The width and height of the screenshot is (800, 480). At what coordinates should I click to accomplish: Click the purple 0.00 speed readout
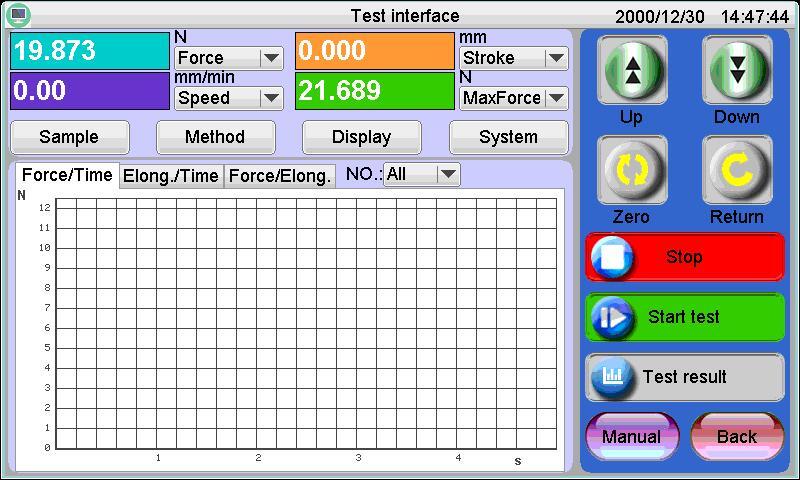(x=90, y=91)
